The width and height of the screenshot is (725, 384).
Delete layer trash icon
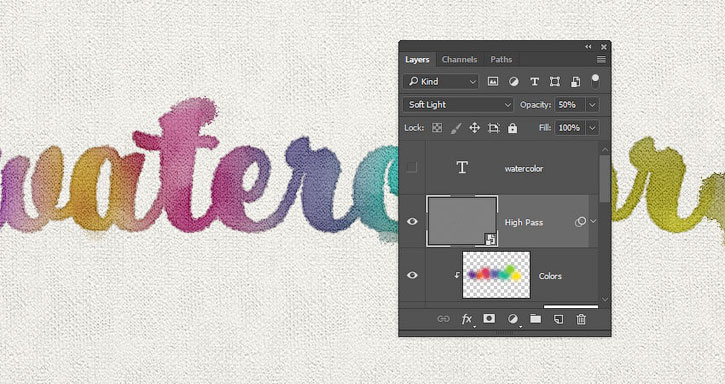coord(581,319)
